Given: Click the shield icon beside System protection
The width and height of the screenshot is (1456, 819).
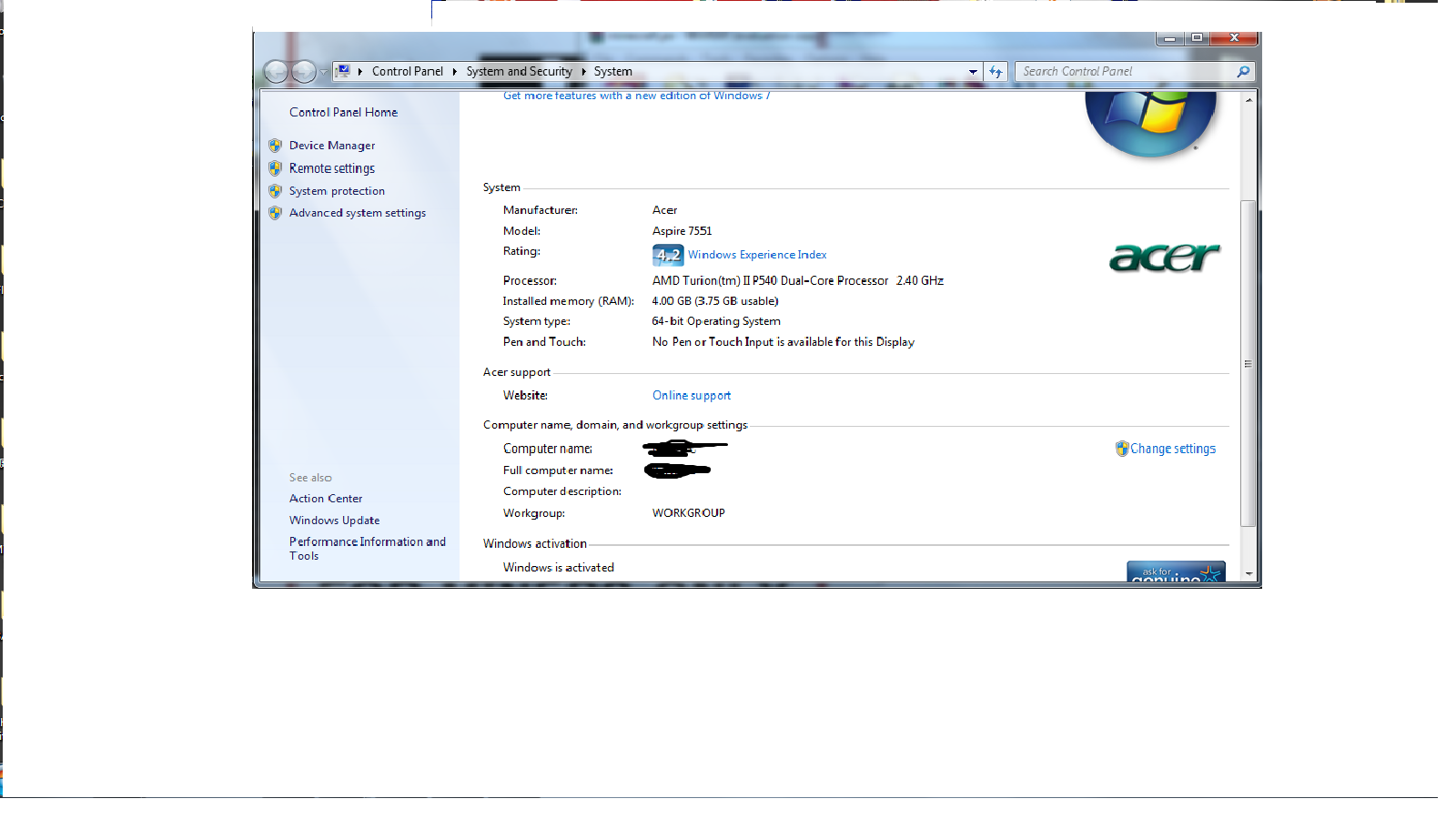Looking at the screenshot, I should (x=275, y=191).
